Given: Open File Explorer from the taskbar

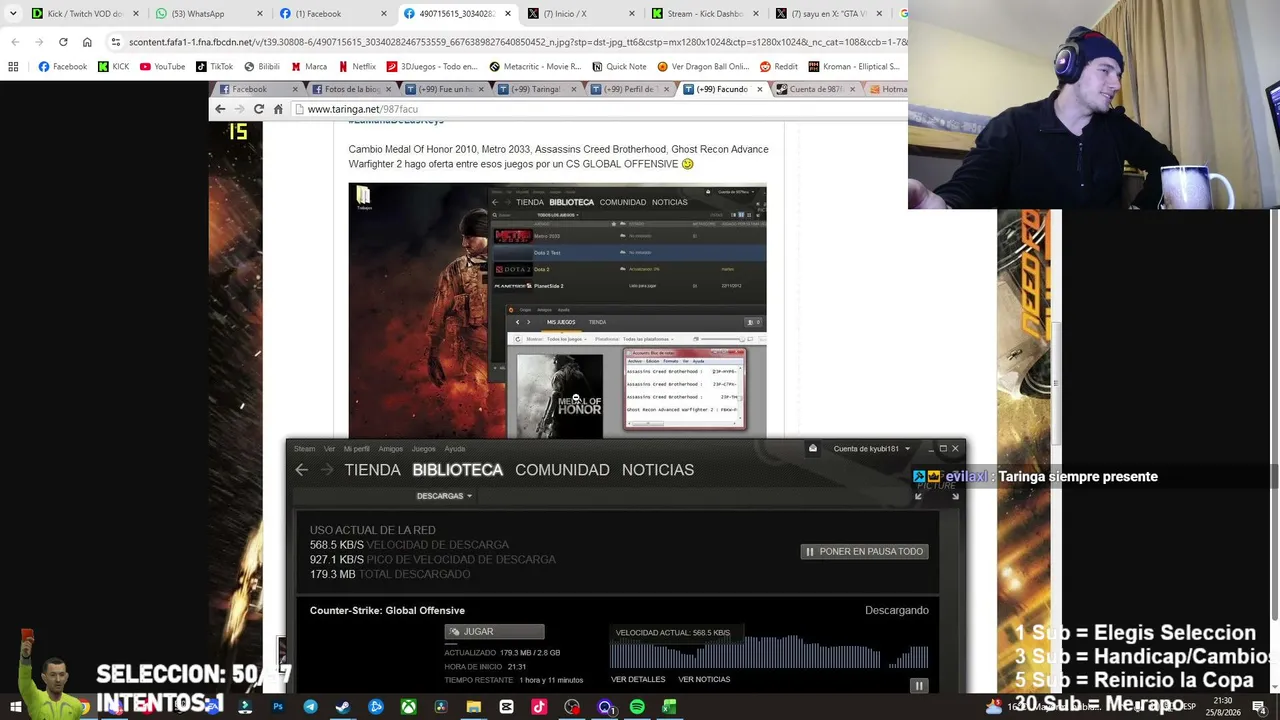Looking at the screenshot, I should click(x=474, y=707).
